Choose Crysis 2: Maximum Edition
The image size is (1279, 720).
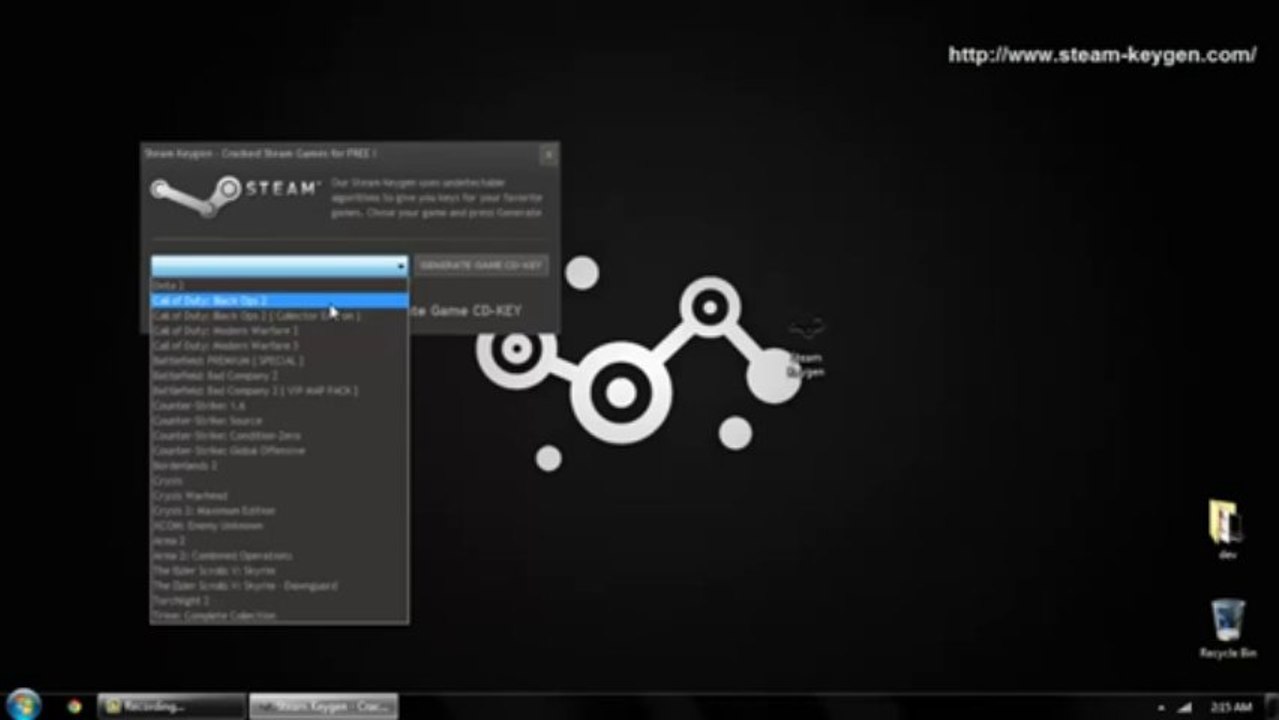279,510
